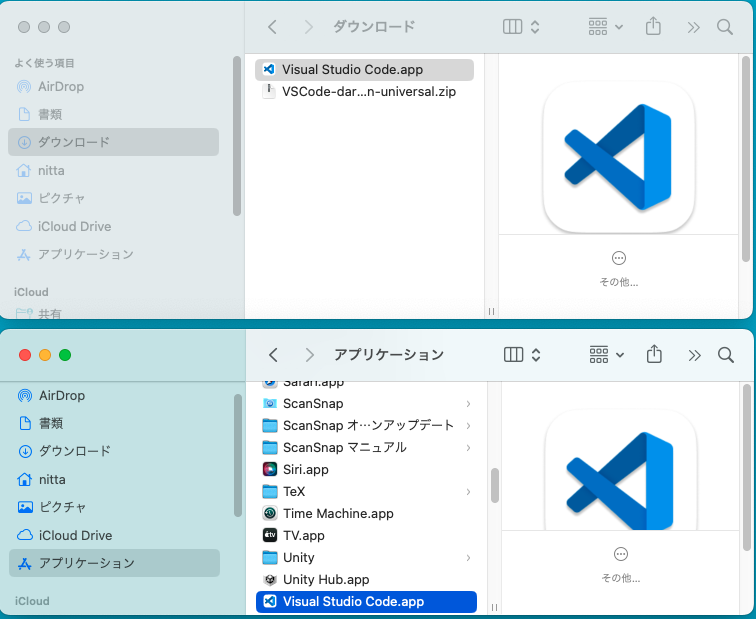Click the VS Code preview image in the ダウンロード window
The height and width of the screenshot is (619, 756).
(x=618, y=157)
